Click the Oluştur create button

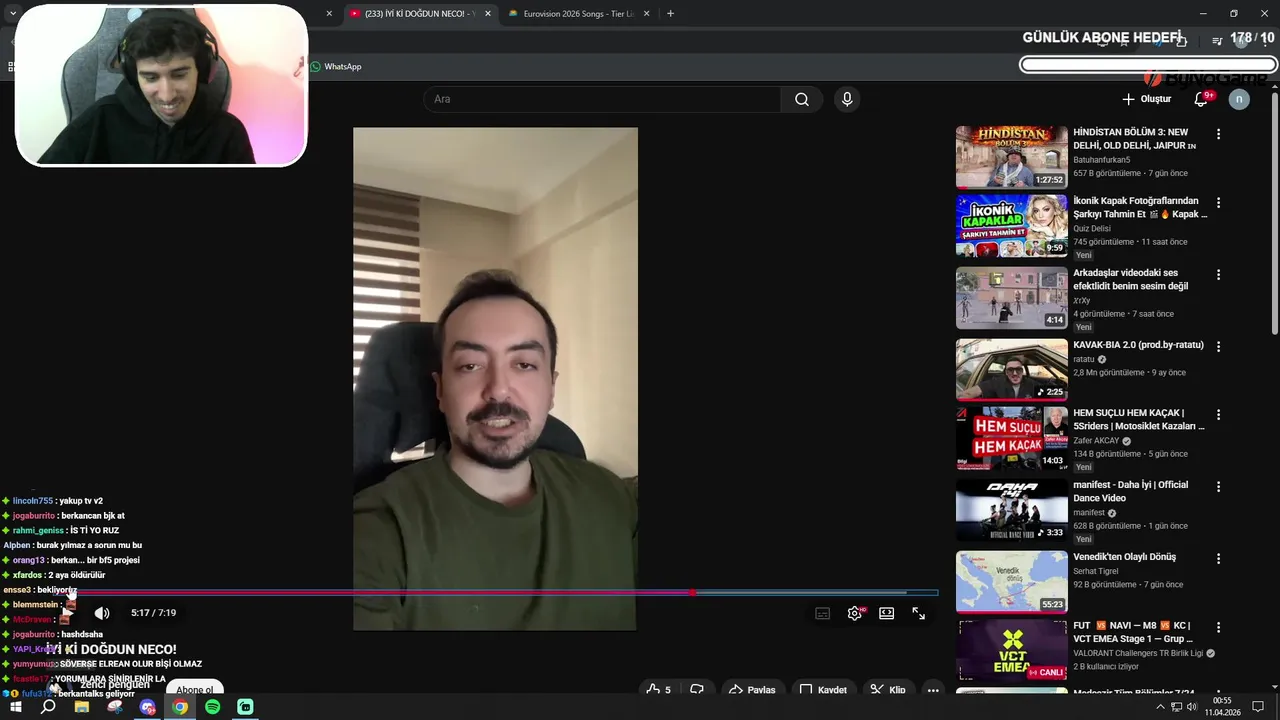[x=1146, y=99]
